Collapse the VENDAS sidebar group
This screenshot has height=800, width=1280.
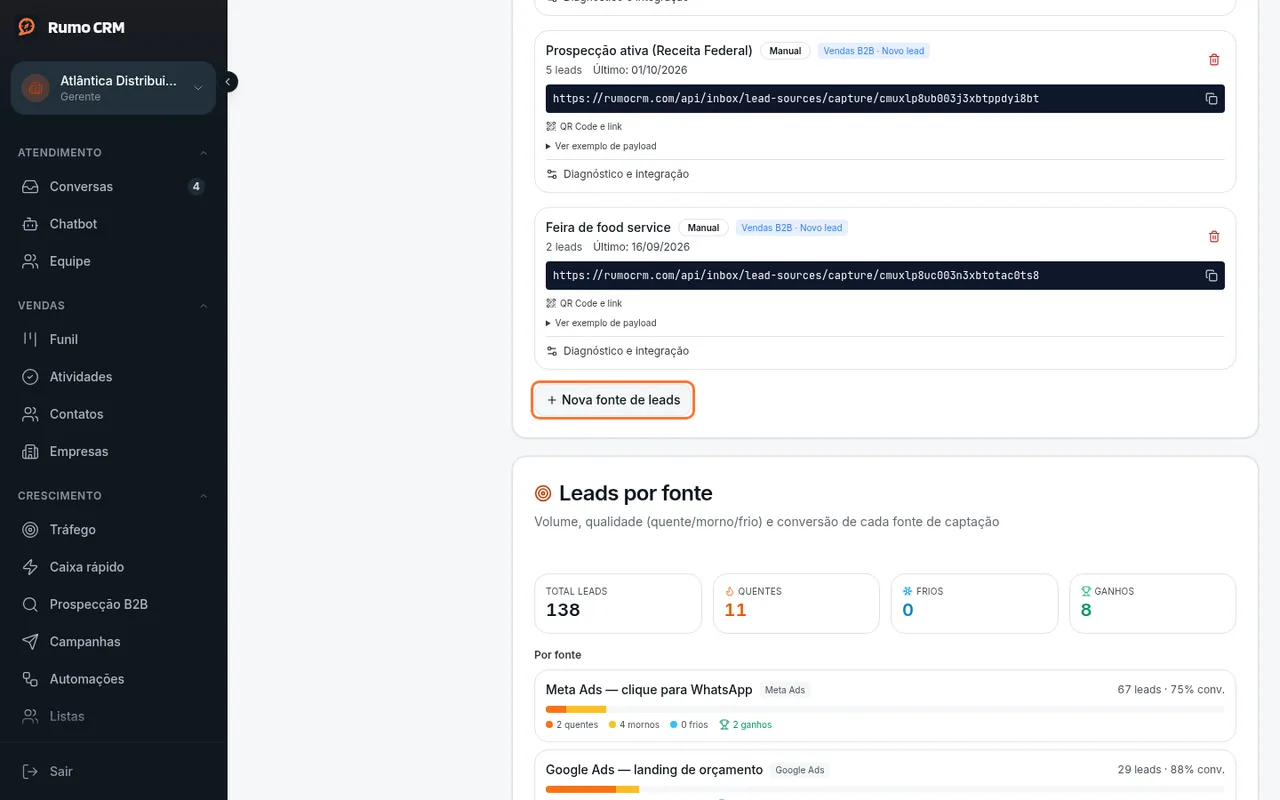(113, 305)
